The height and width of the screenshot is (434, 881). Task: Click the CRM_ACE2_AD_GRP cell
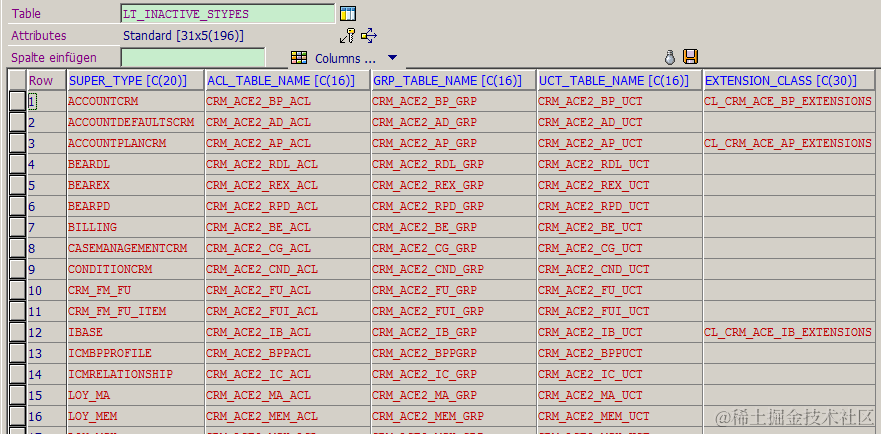tap(453, 123)
